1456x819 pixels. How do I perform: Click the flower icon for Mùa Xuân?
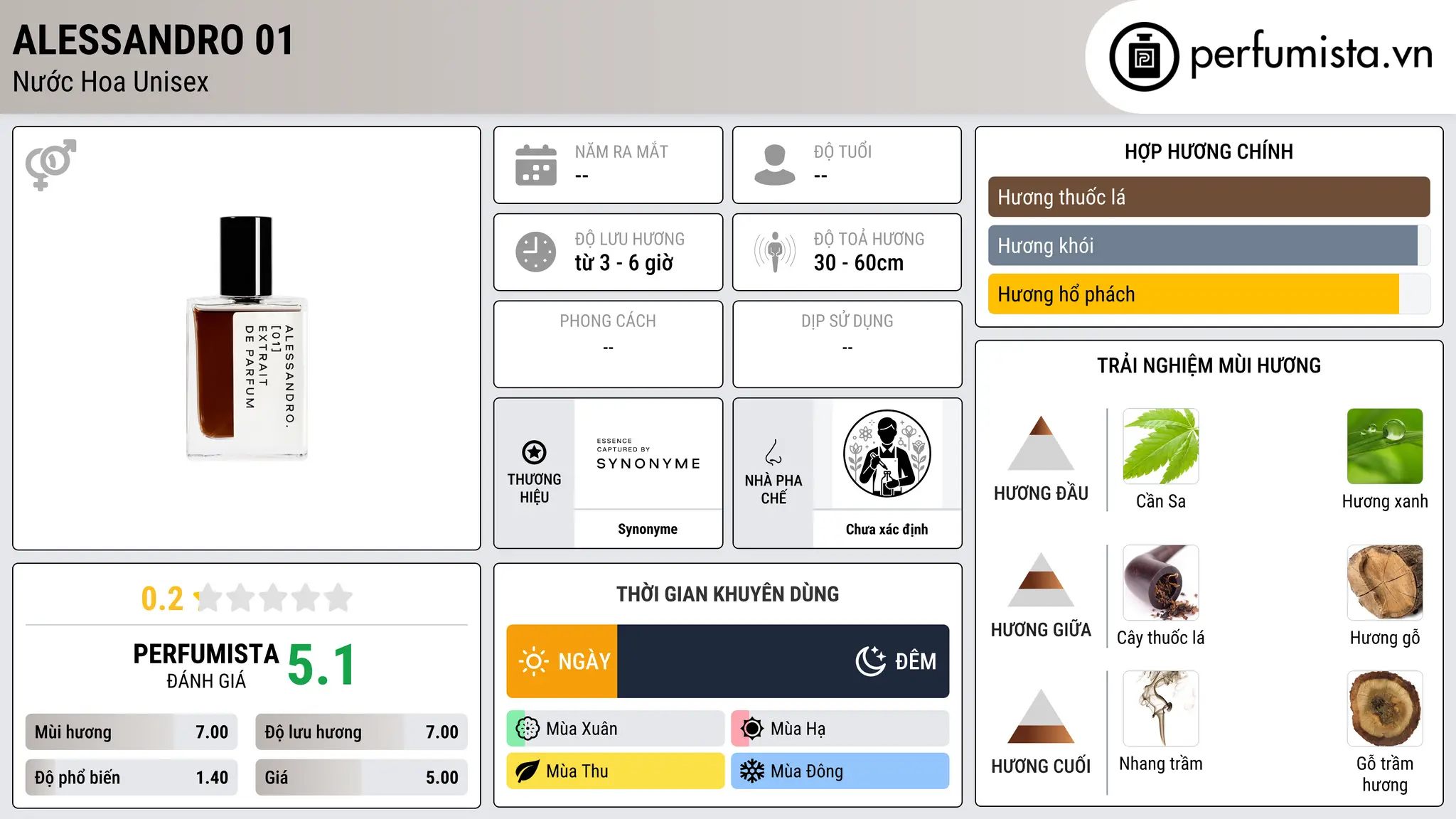click(x=528, y=729)
